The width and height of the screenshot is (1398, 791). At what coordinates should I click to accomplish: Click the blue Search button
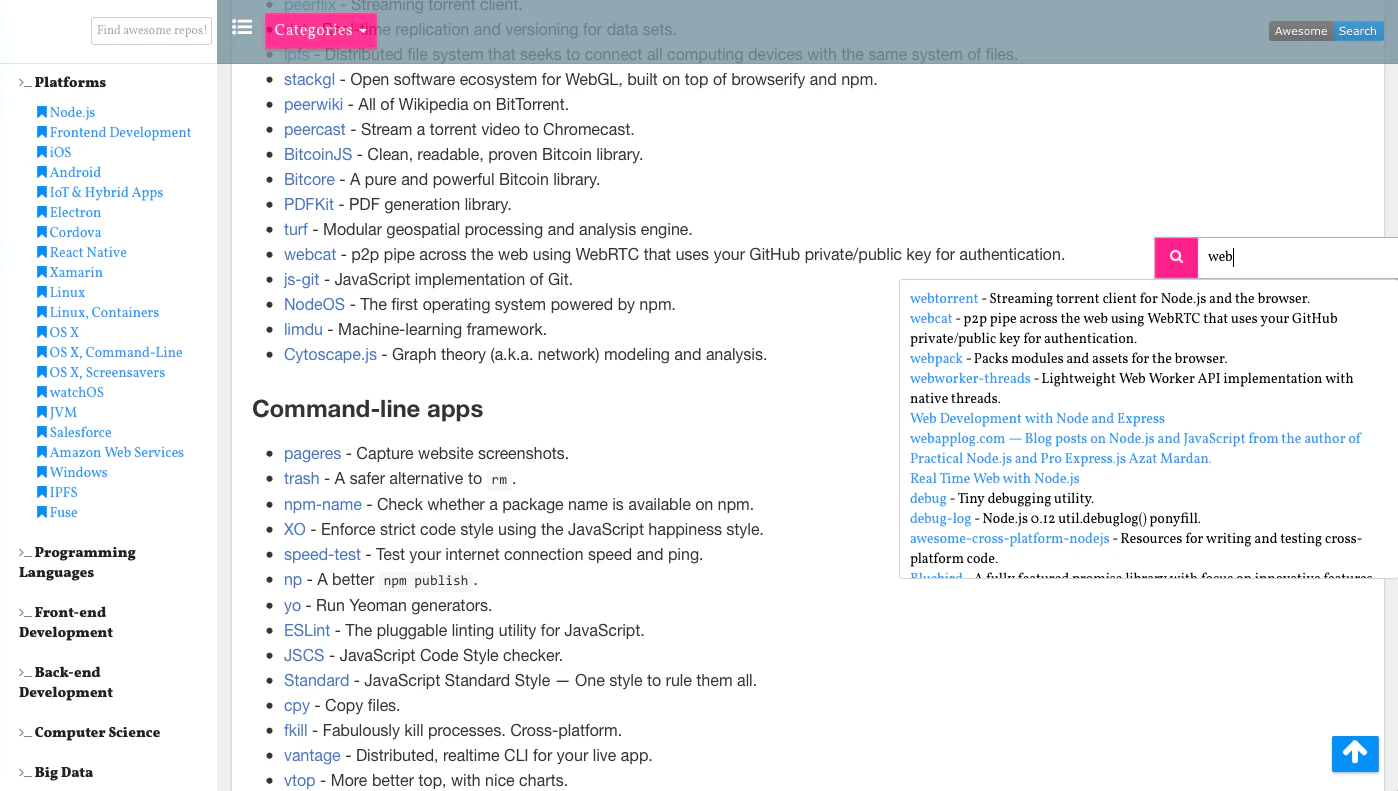(x=1358, y=31)
